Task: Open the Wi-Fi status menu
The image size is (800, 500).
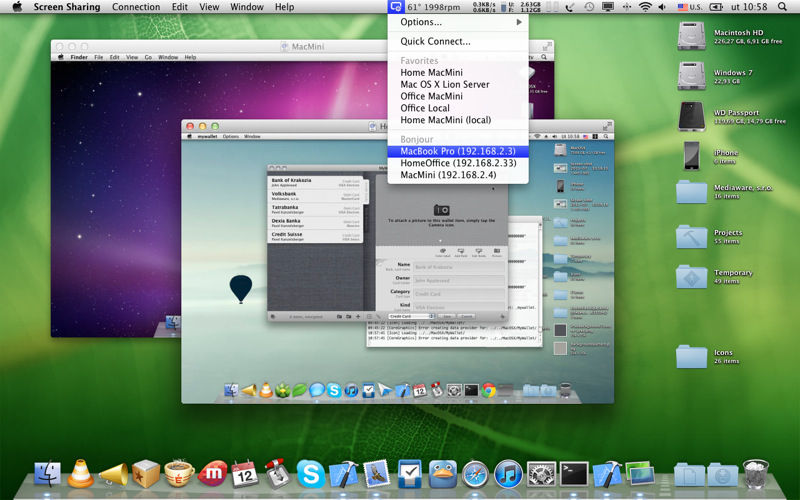Action: (645, 7)
